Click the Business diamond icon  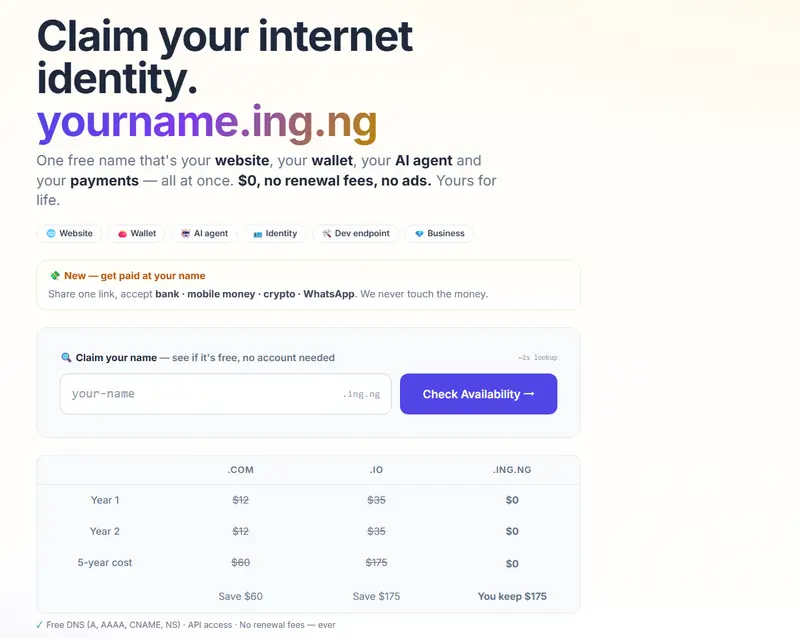419,234
